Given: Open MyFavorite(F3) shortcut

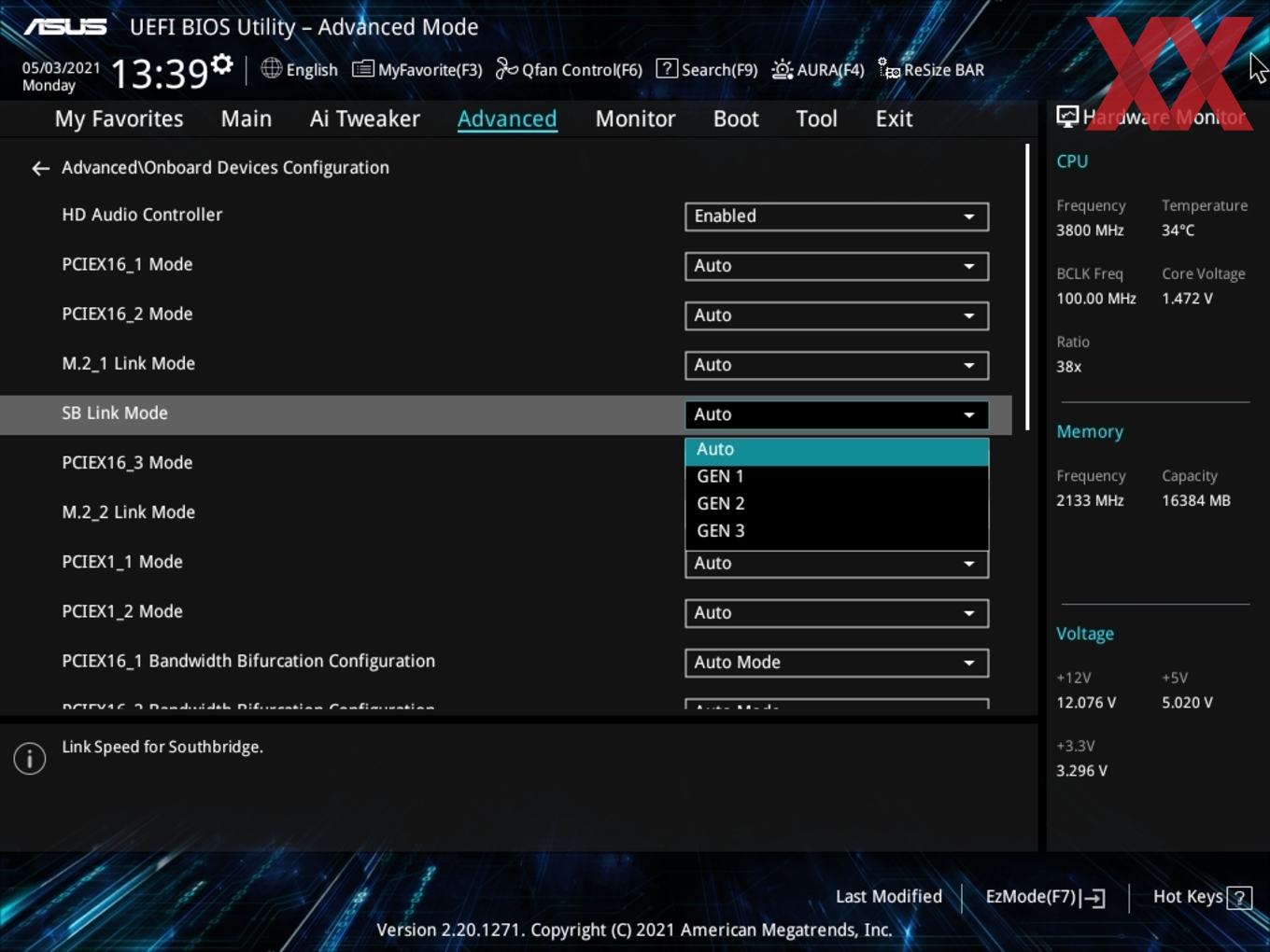Looking at the screenshot, I should [416, 69].
